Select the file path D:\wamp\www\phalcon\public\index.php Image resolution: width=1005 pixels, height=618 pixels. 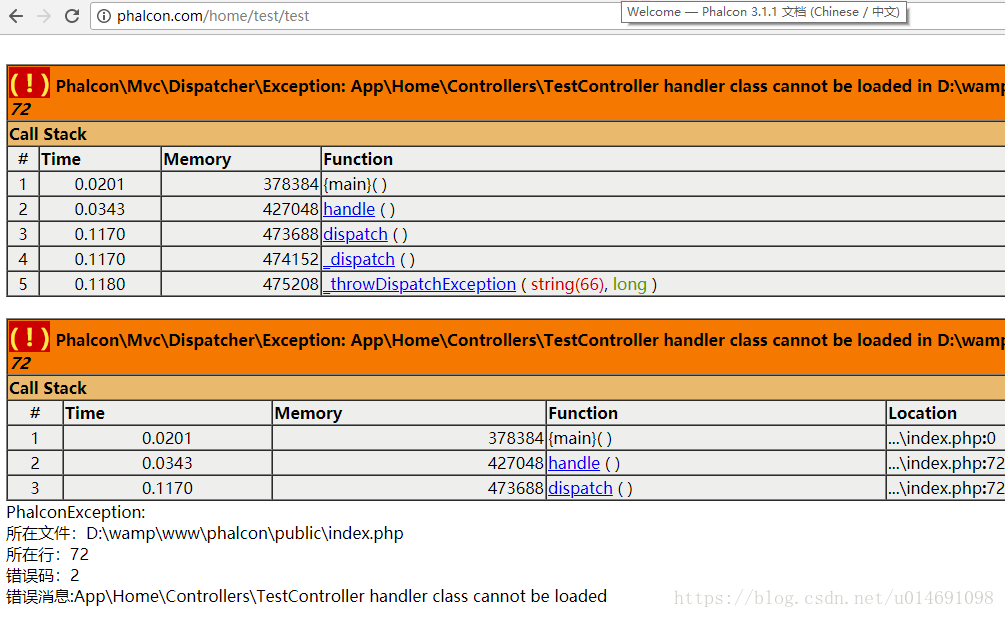245,533
